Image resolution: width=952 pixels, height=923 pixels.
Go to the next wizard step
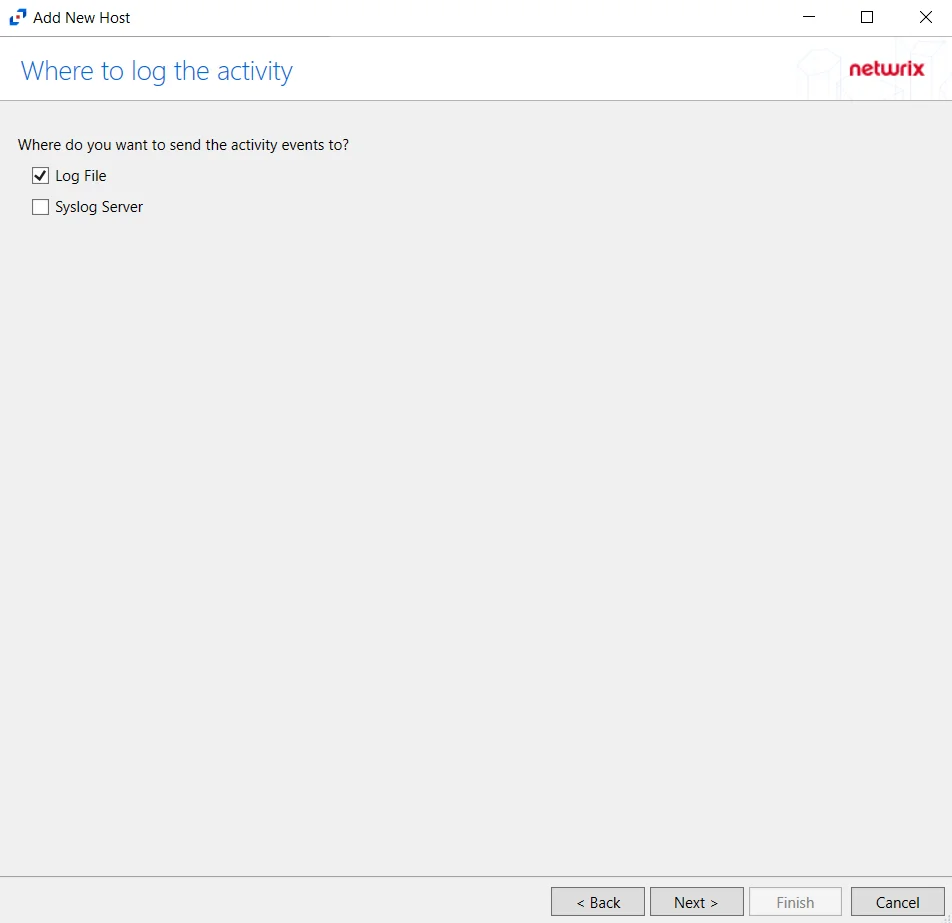(696, 902)
